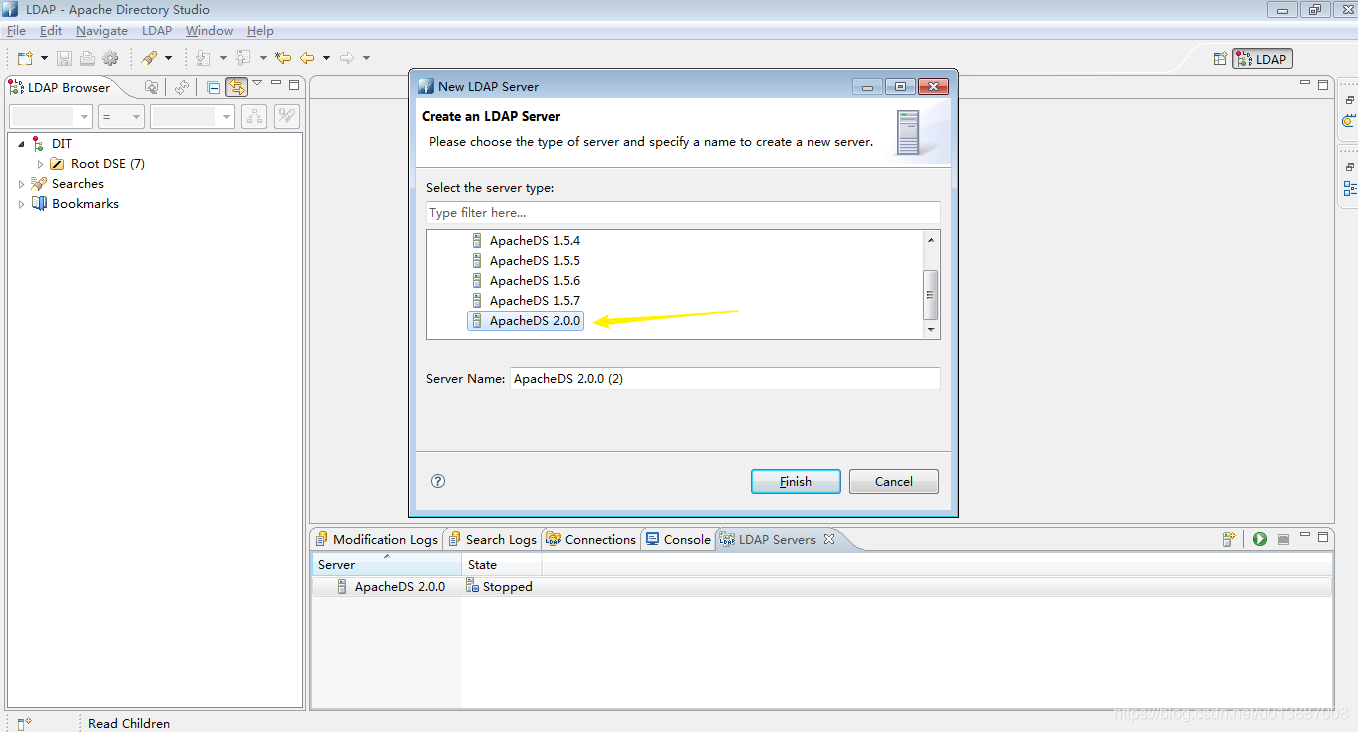
Task: Click the Open Perspective icon
Action: click(x=1220, y=59)
